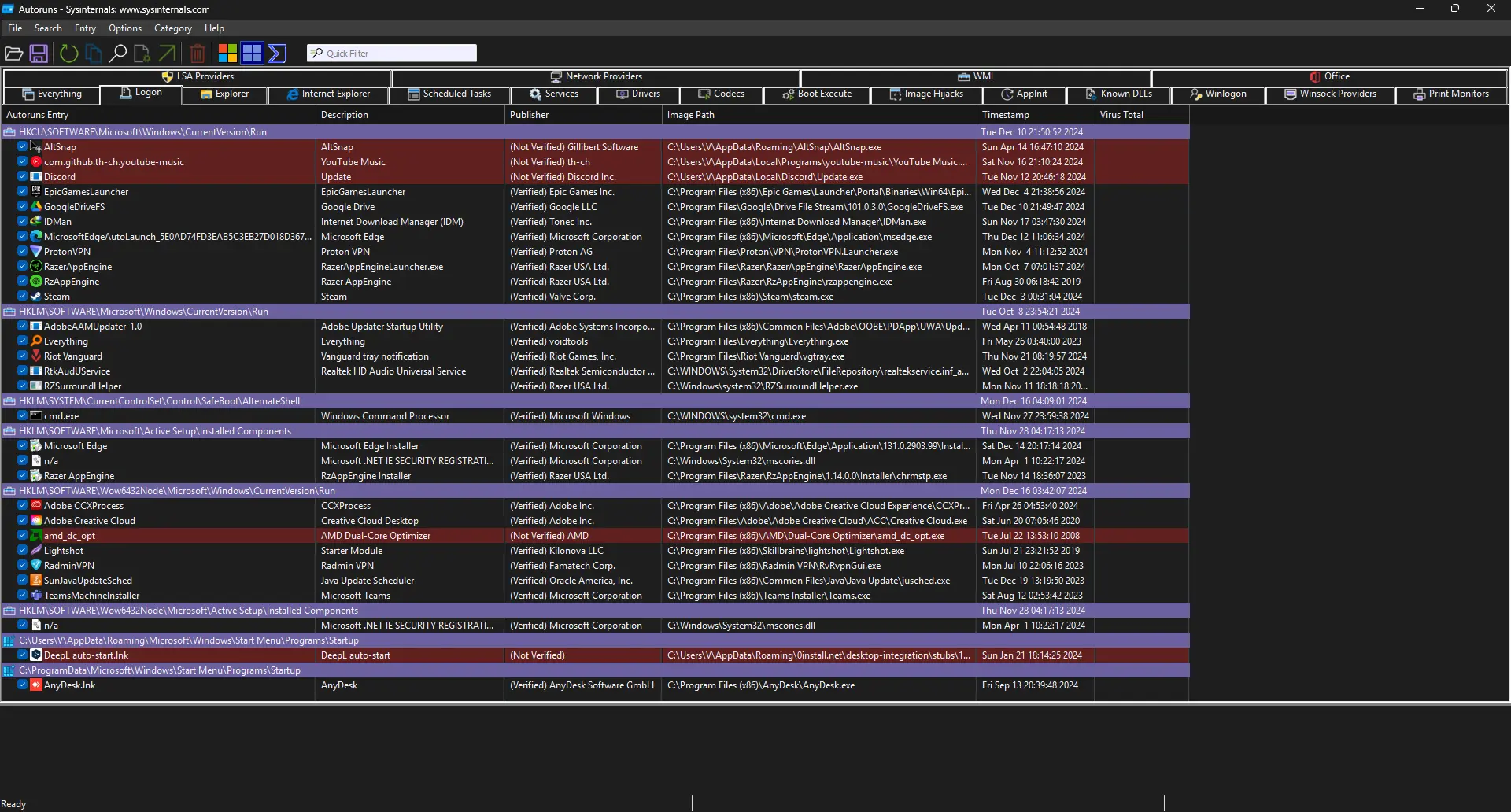
Task: Sort by the Autoruns Entry column header
Action: pos(158,115)
